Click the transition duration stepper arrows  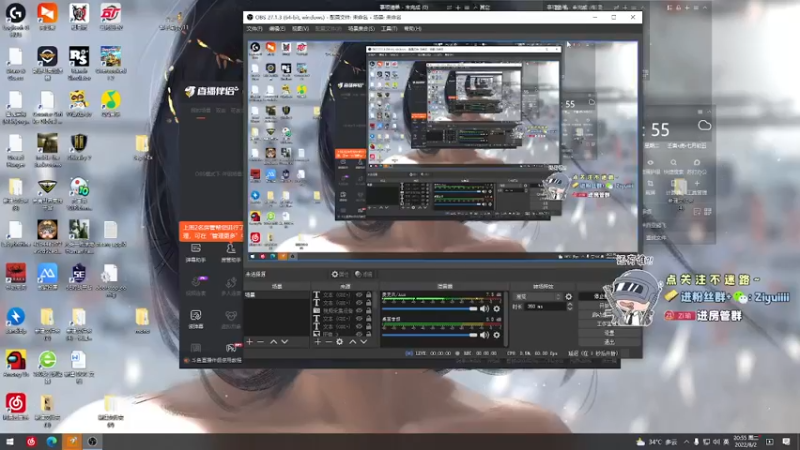tap(569, 306)
